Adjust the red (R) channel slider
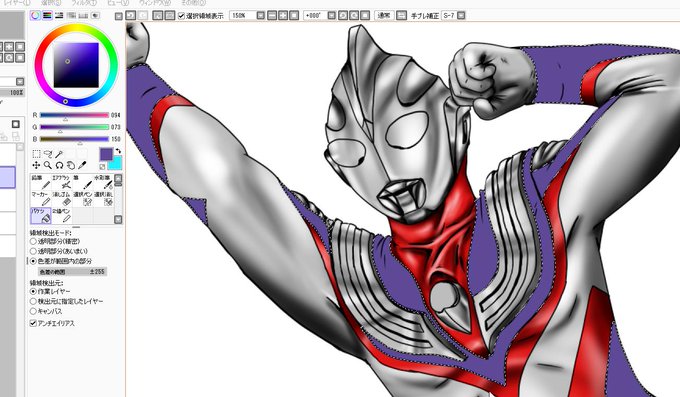Screen dimensions: 680x397 74,115
